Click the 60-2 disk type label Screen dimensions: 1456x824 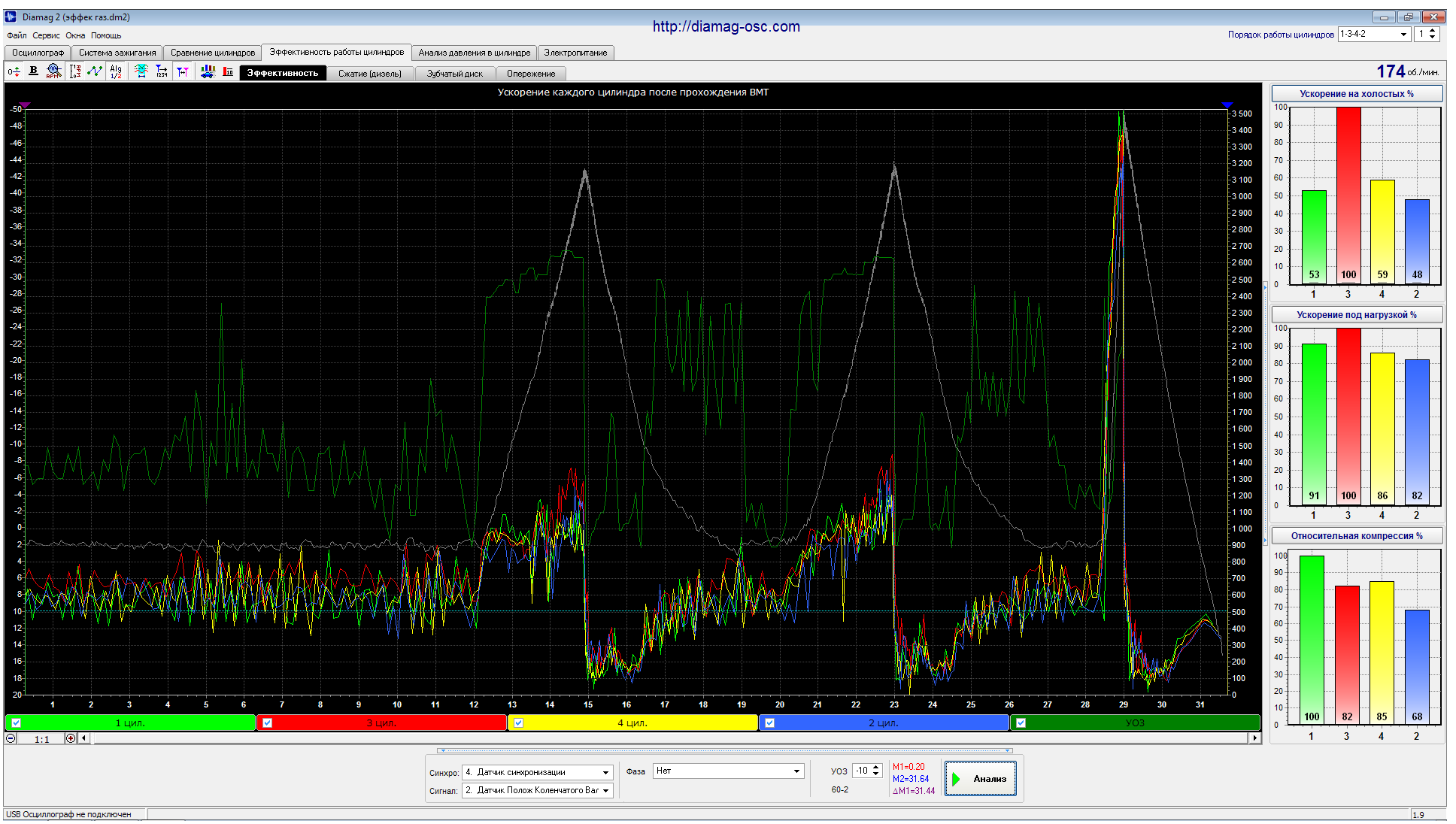(840, 789)
